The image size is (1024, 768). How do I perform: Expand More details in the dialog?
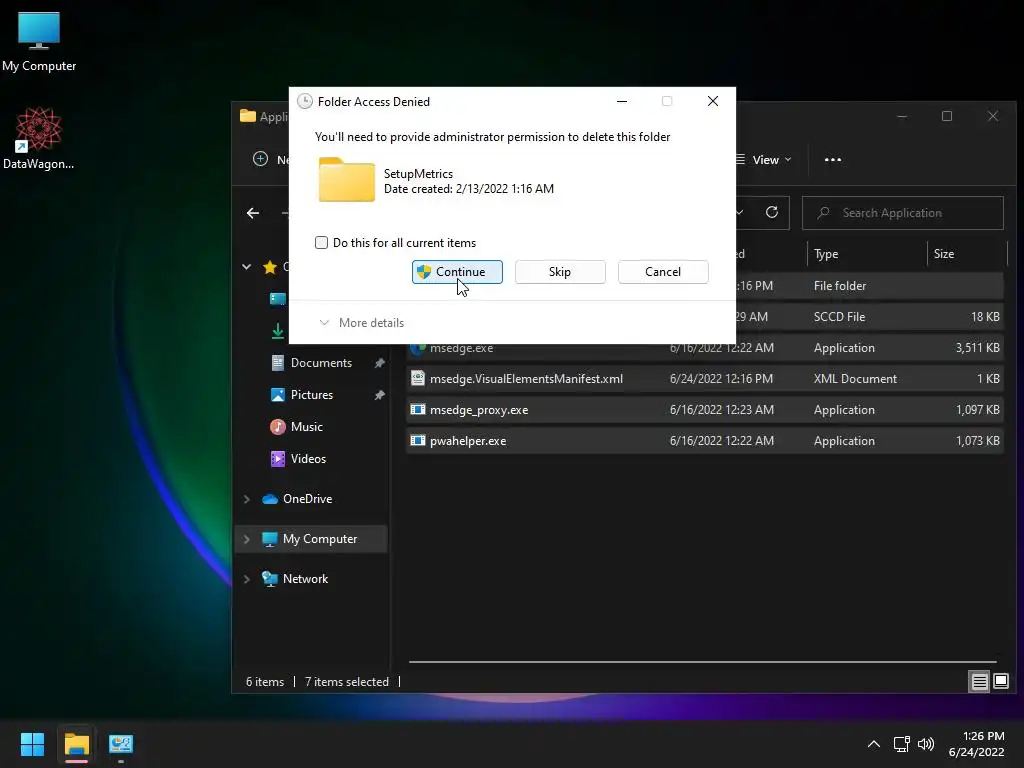[x=361, y=323]
